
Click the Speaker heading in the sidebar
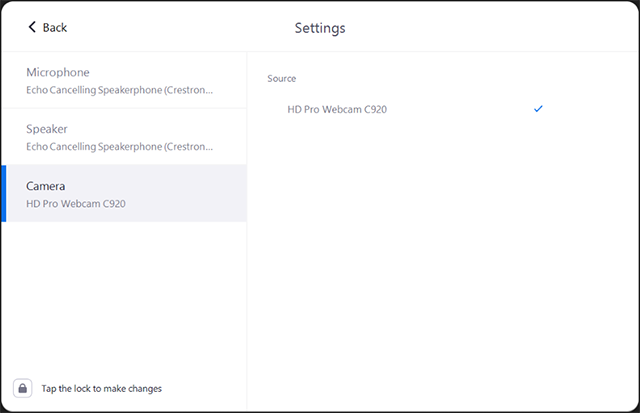47,129
